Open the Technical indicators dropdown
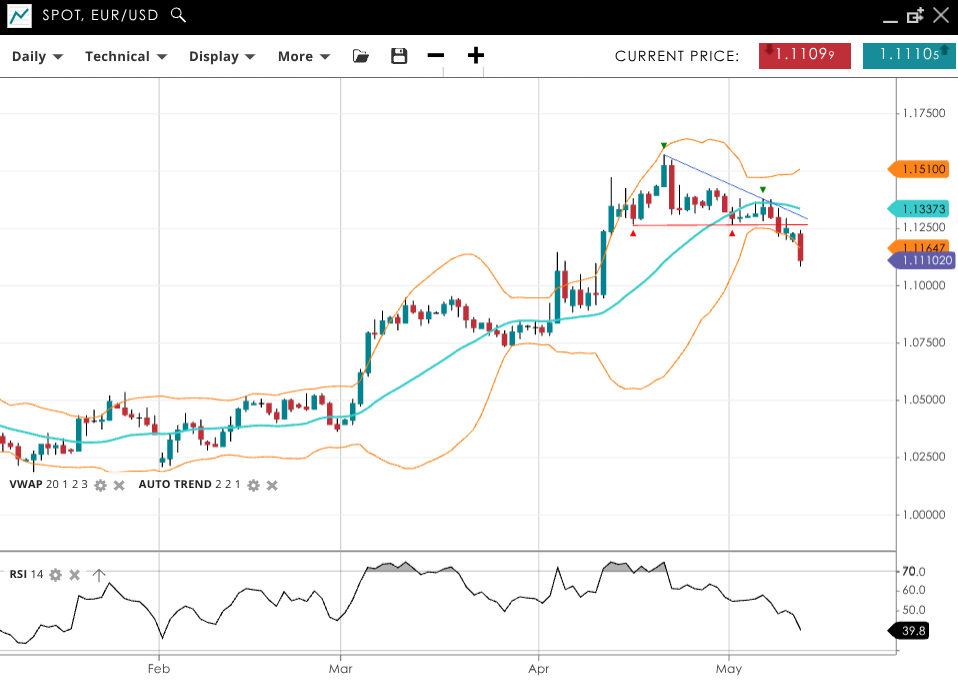The height and width of the screenshot is (682, 958). pos(125,56)
